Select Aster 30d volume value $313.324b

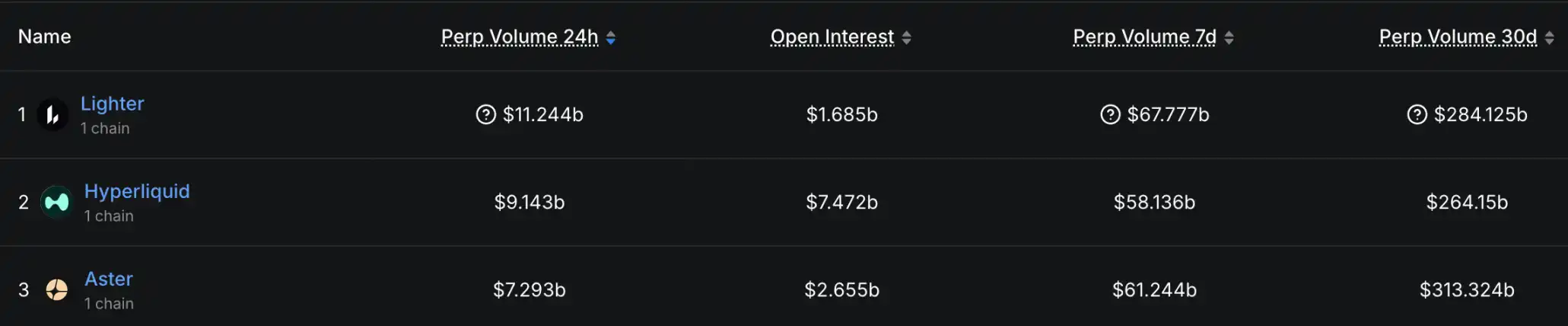(x=1467, y=289)
